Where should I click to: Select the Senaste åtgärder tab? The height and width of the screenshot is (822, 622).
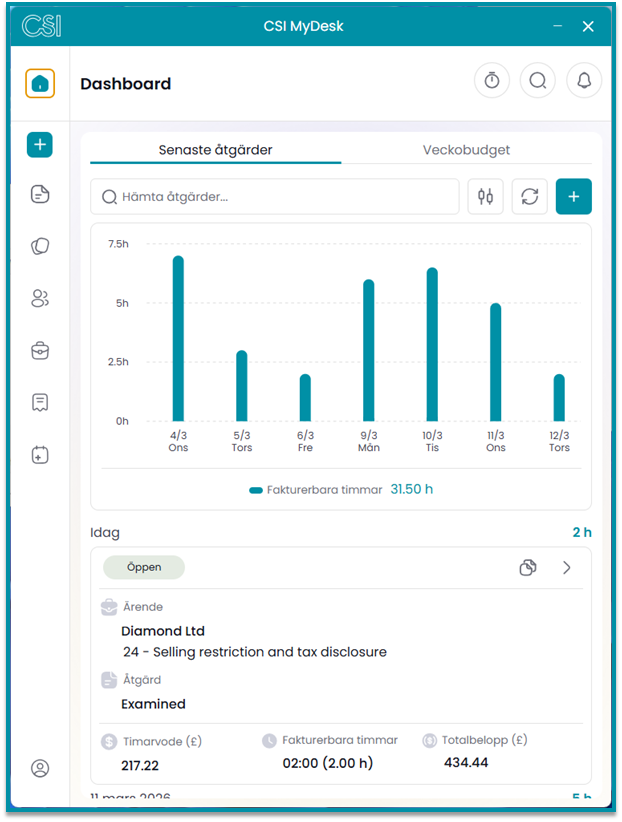(215, 150)
